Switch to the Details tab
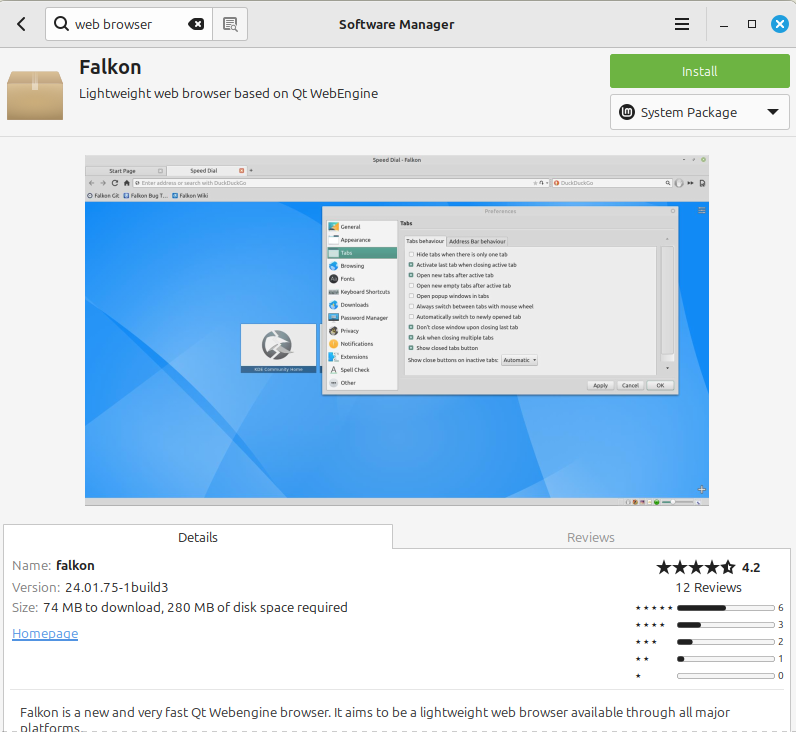This screenshot has height=732, width=796. (198, 537)
